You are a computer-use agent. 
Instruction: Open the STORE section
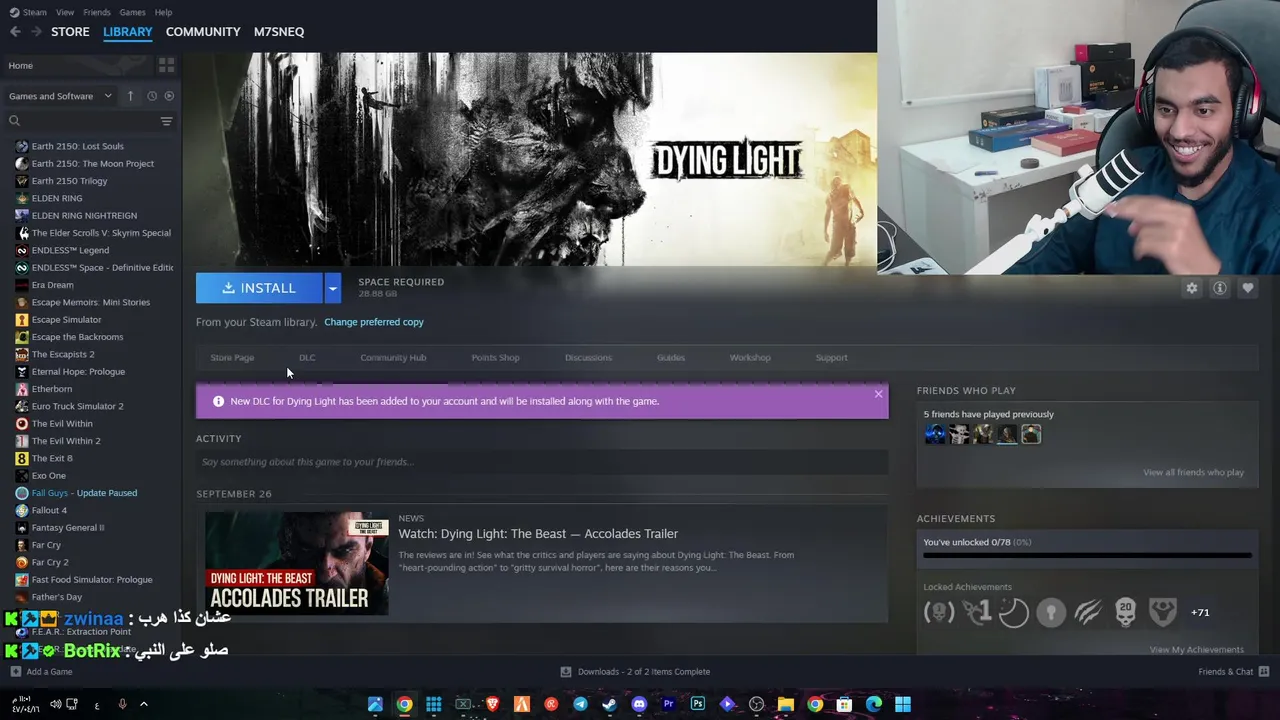[x=70, y=32]
